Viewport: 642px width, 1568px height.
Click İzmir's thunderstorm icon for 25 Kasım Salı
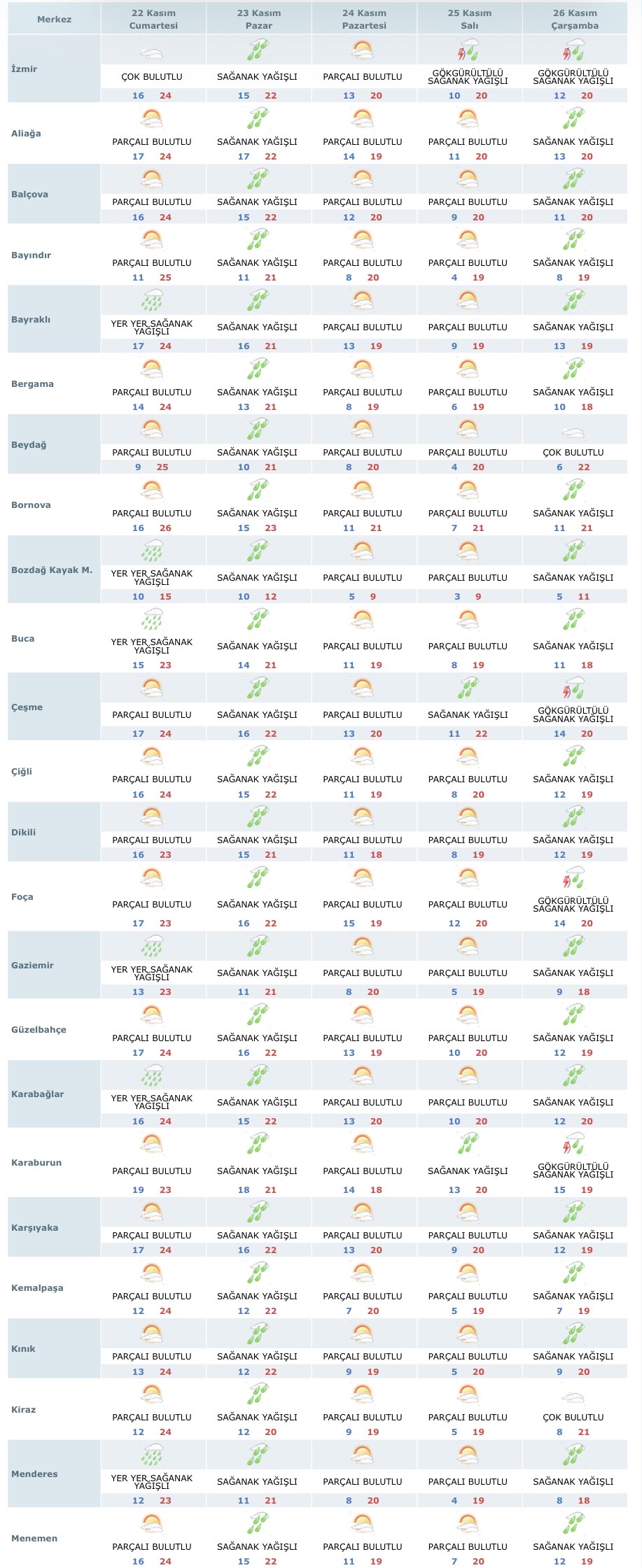click(x=468, y=51)
